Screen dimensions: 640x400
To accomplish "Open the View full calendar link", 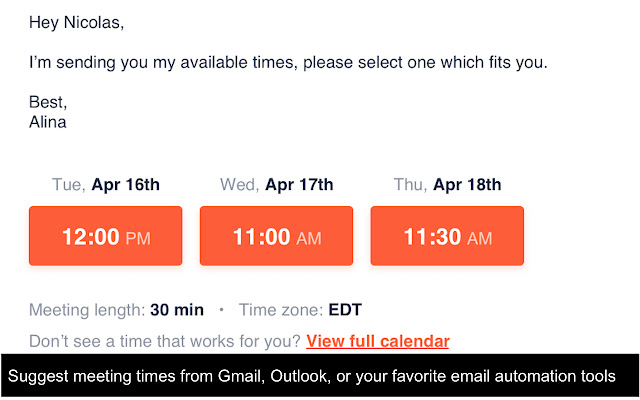I will (x=378, y=341).
